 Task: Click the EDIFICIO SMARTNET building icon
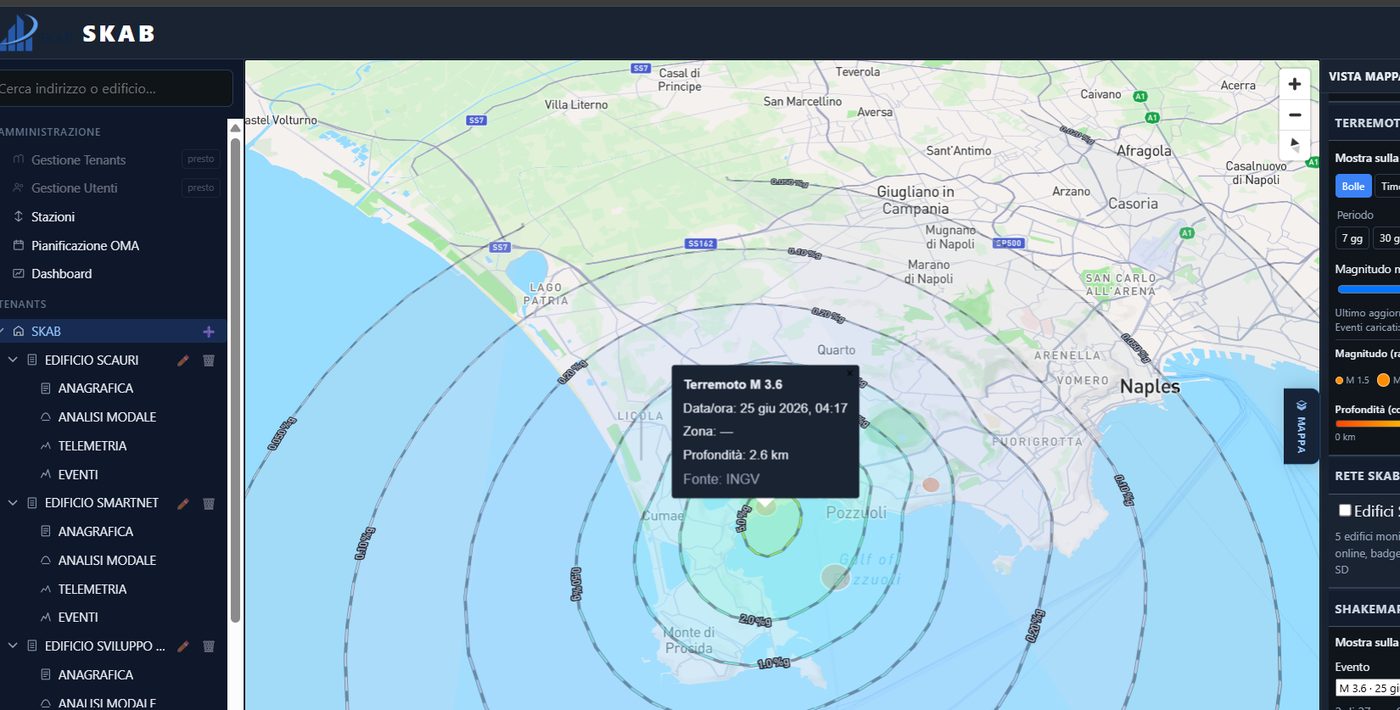[x=32, y=503]
